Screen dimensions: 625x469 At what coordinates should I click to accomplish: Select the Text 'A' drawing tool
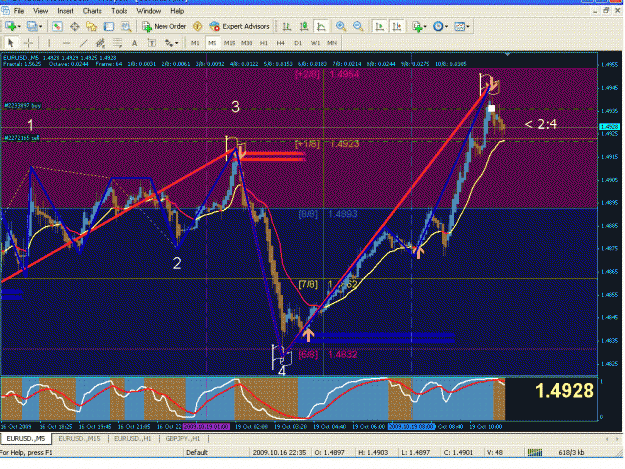134,43
